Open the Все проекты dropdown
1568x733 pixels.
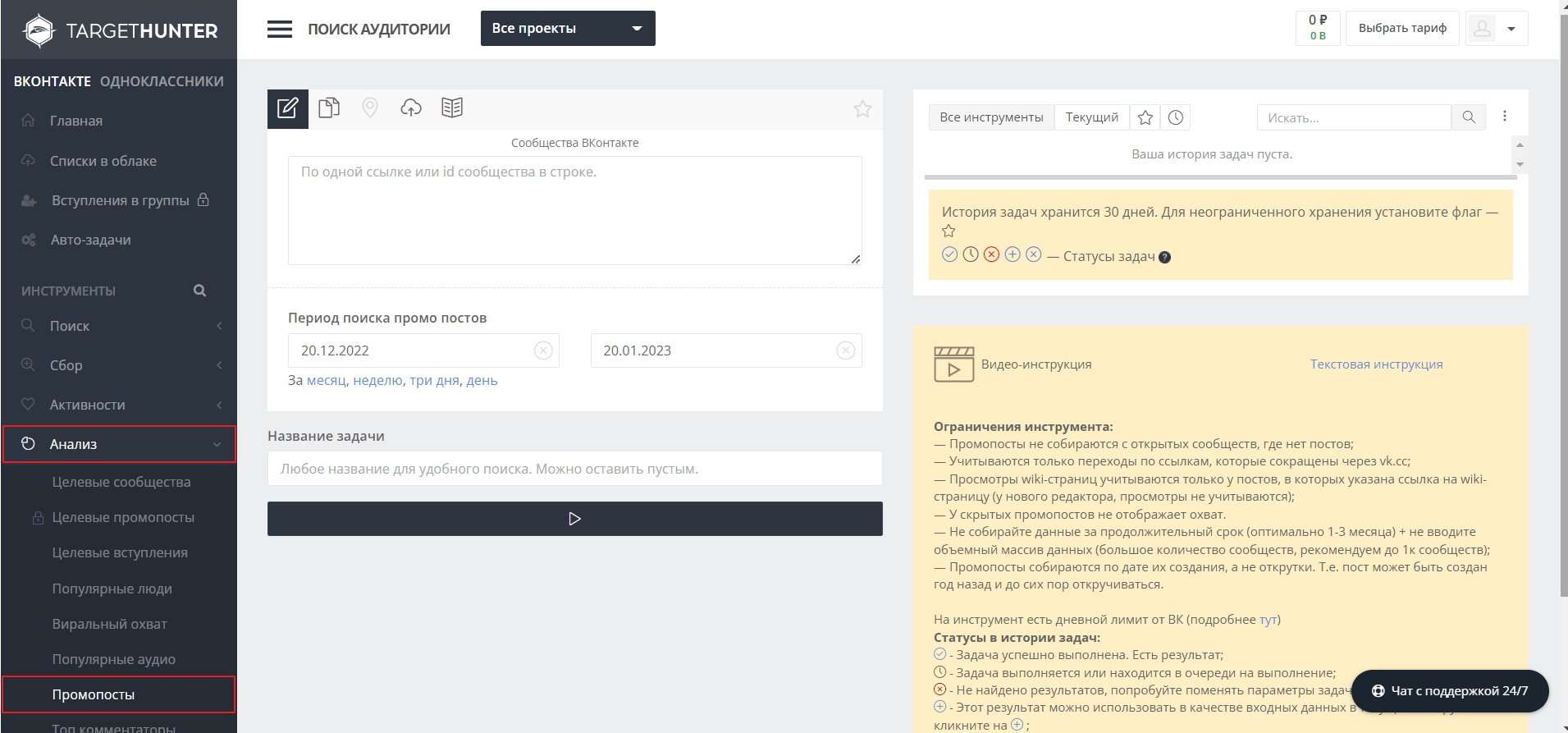(568, 29)
